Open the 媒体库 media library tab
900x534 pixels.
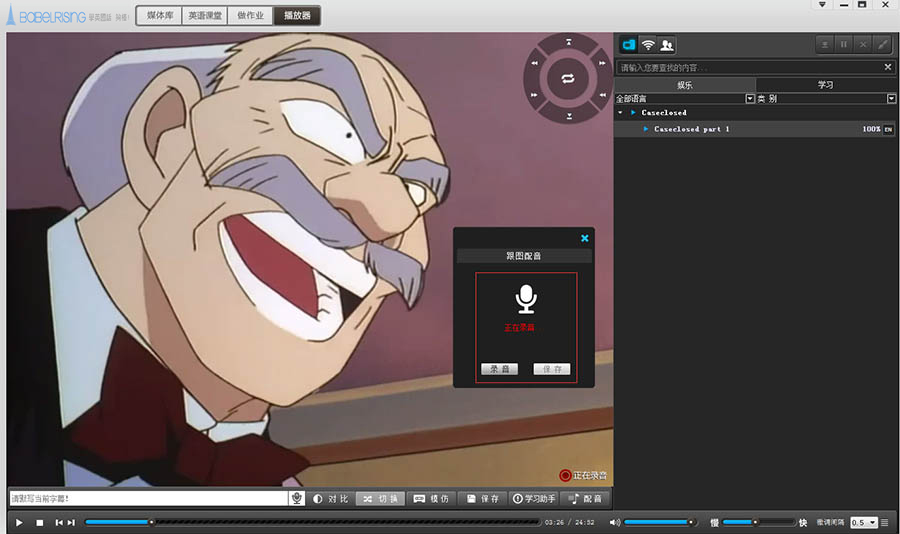(x=160, y=16)
